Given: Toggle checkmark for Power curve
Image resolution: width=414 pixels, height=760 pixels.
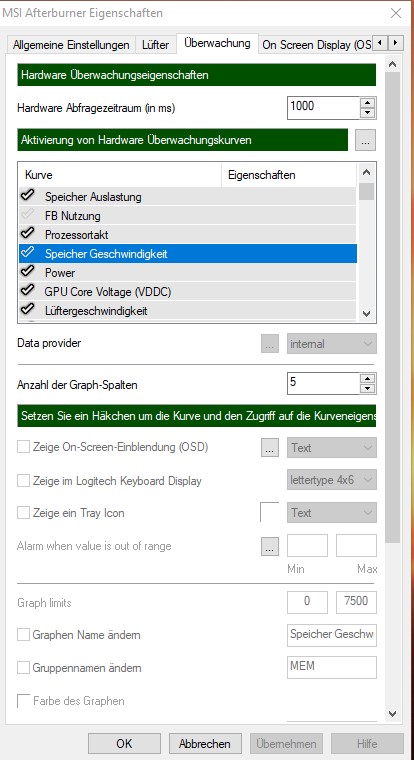Looking at the screenshot, I should tap(28, 271).
